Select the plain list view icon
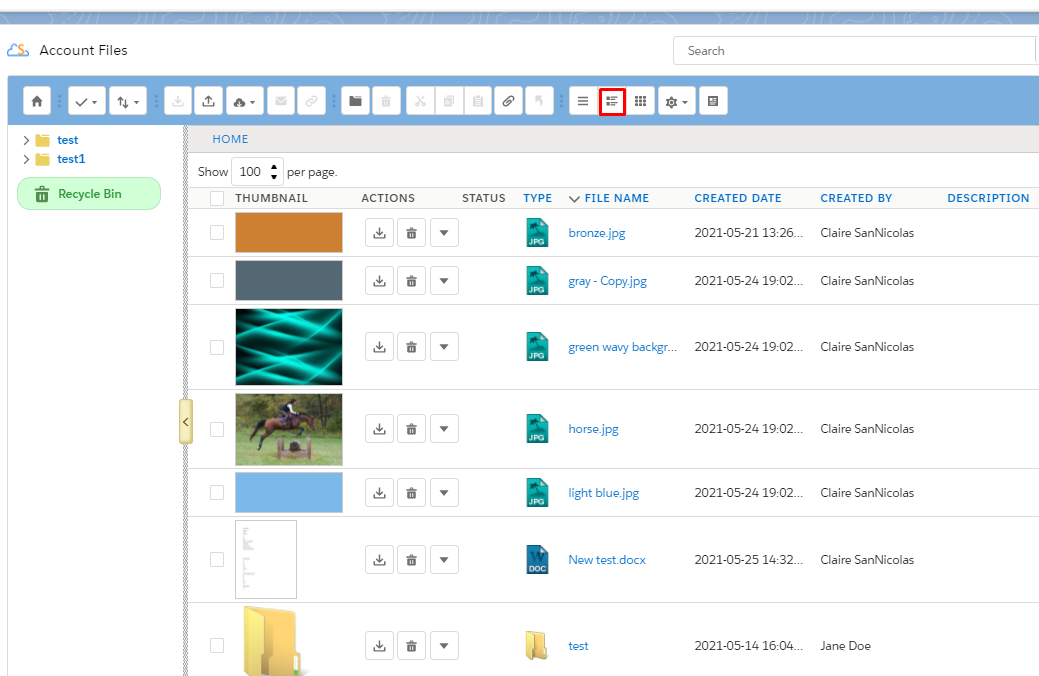This screenshot has width=1039, height=676. click(x=583, y=101)
